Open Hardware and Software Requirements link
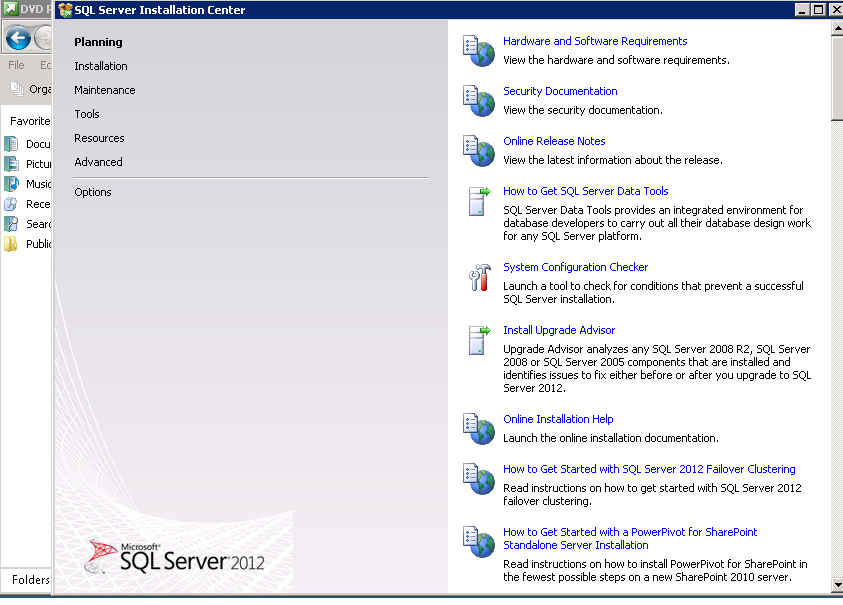Image resolution: width=843 pixels, height=605 pixels. 595,41
